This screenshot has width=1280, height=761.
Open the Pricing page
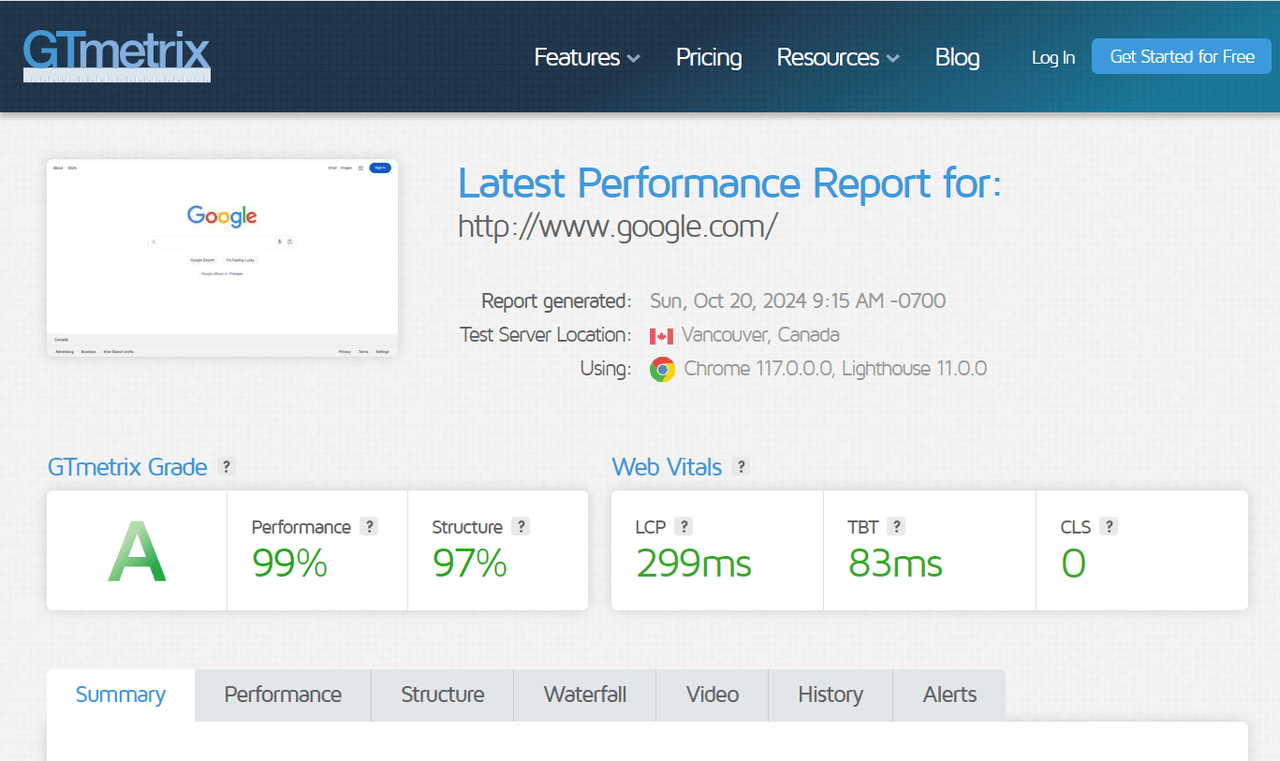point(709,57)
